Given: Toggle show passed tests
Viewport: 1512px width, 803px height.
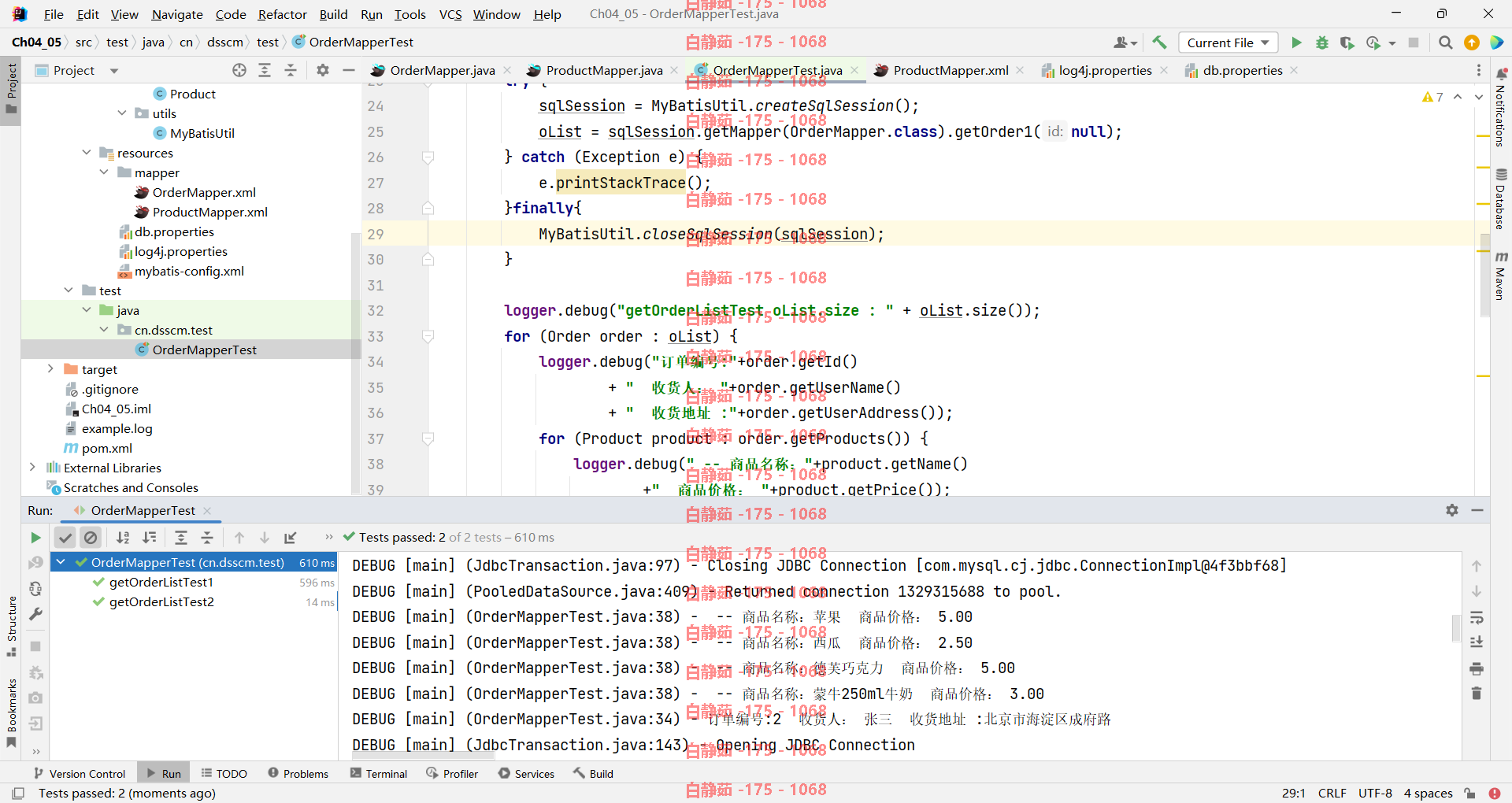Looking at the screenshot, I should (65, 538).
